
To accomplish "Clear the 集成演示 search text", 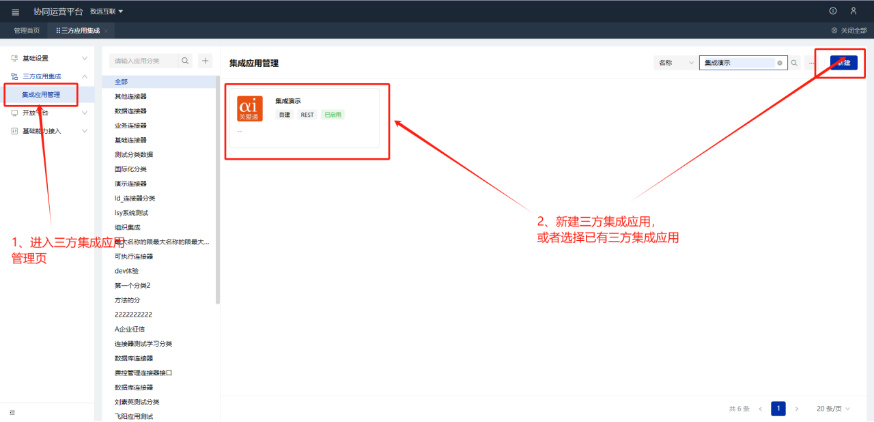I will [779, 63].
